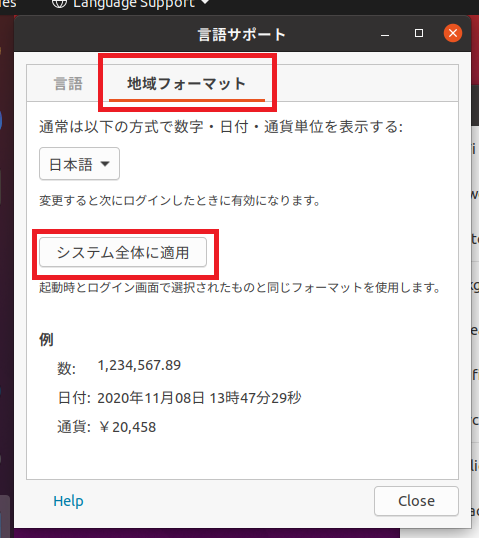Switch to the 言語 tab

pyautogui.click(x=68, y=84)
